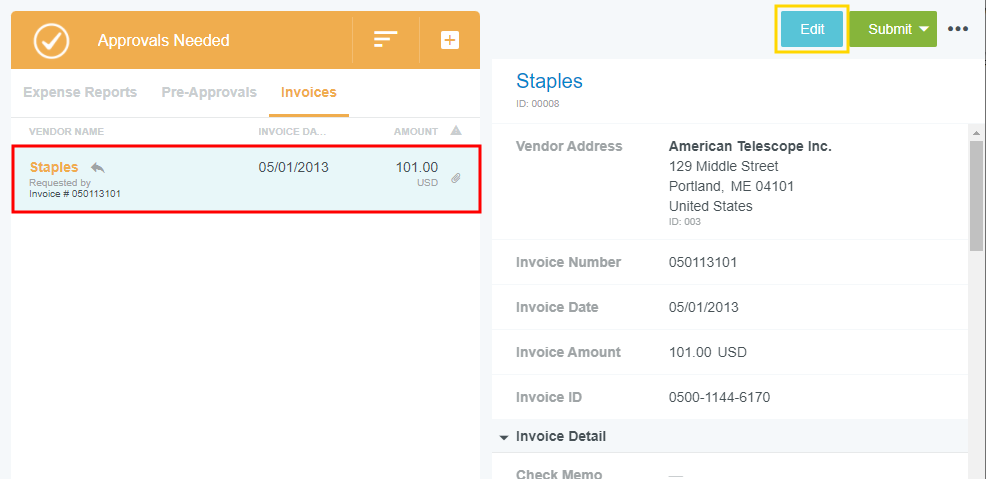The image size is (986, 479).
Task: Expand the Submit dropdown arrow
Action: click(923, 29)
